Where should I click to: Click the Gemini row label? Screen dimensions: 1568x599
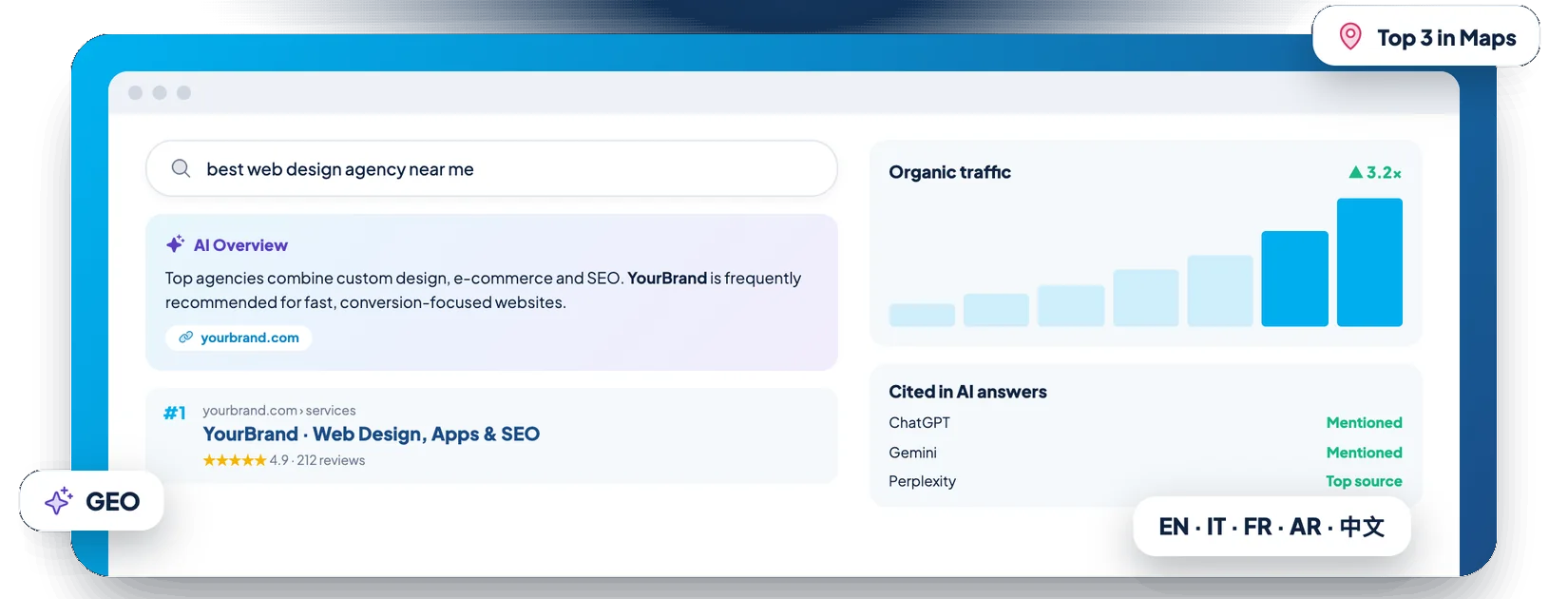912,453
